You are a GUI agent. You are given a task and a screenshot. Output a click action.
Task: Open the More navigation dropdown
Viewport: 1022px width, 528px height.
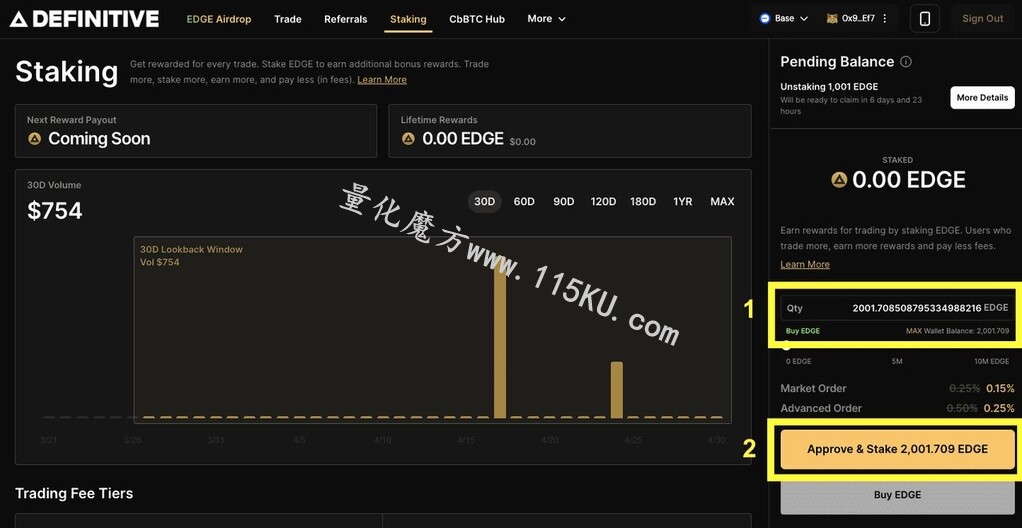(546, 19)
